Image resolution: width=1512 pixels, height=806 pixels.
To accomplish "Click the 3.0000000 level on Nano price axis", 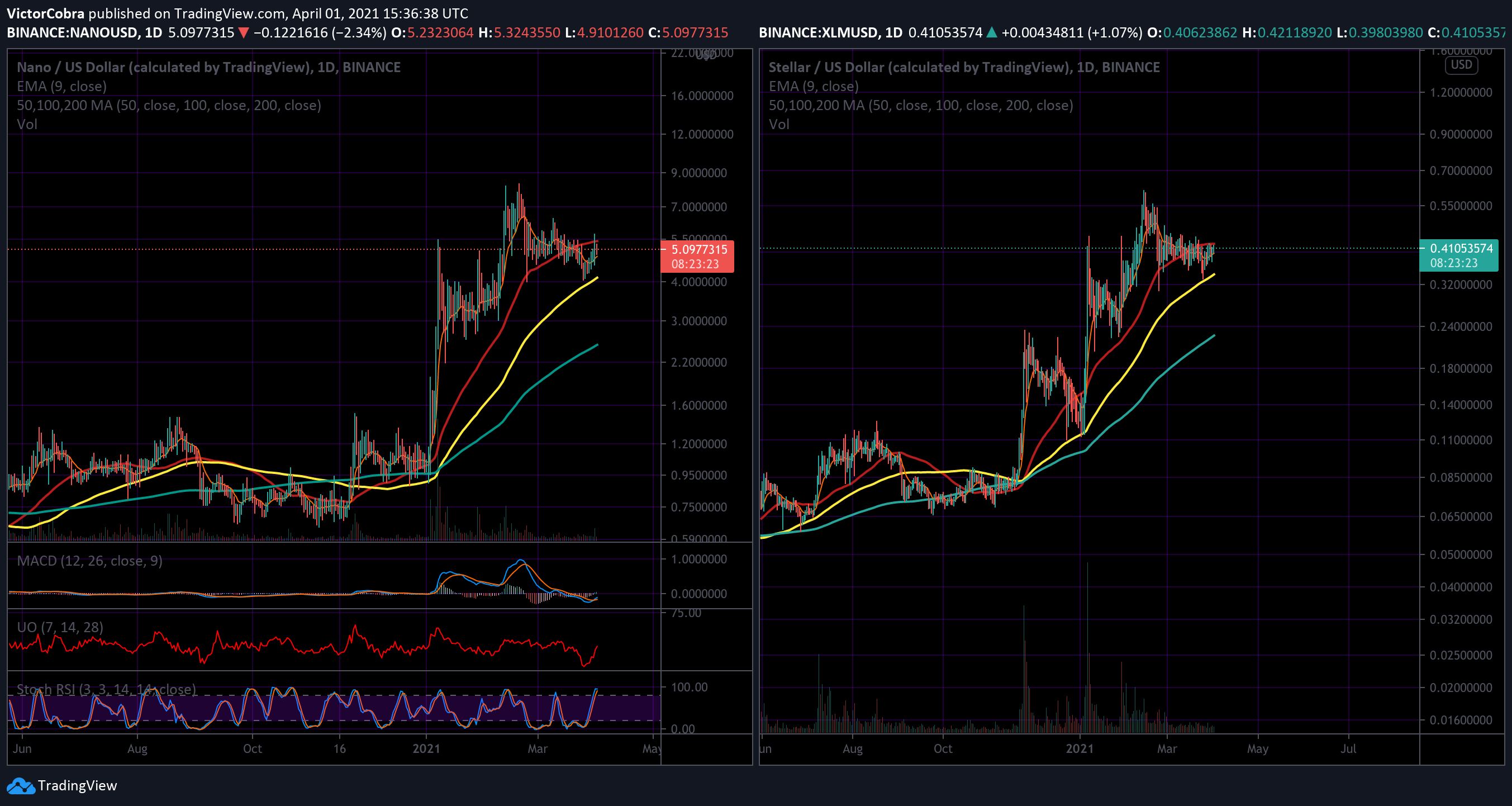I will (x=699, y=321).
